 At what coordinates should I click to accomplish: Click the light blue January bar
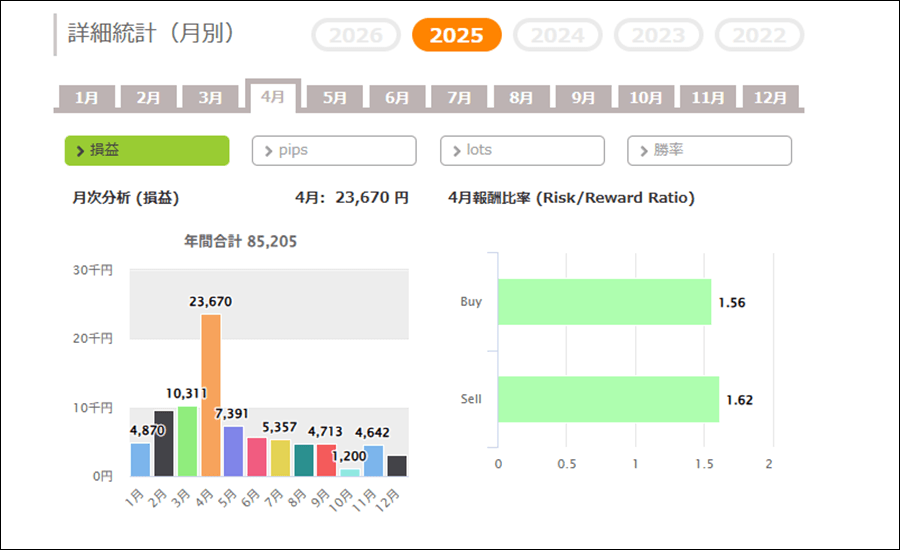140,460
